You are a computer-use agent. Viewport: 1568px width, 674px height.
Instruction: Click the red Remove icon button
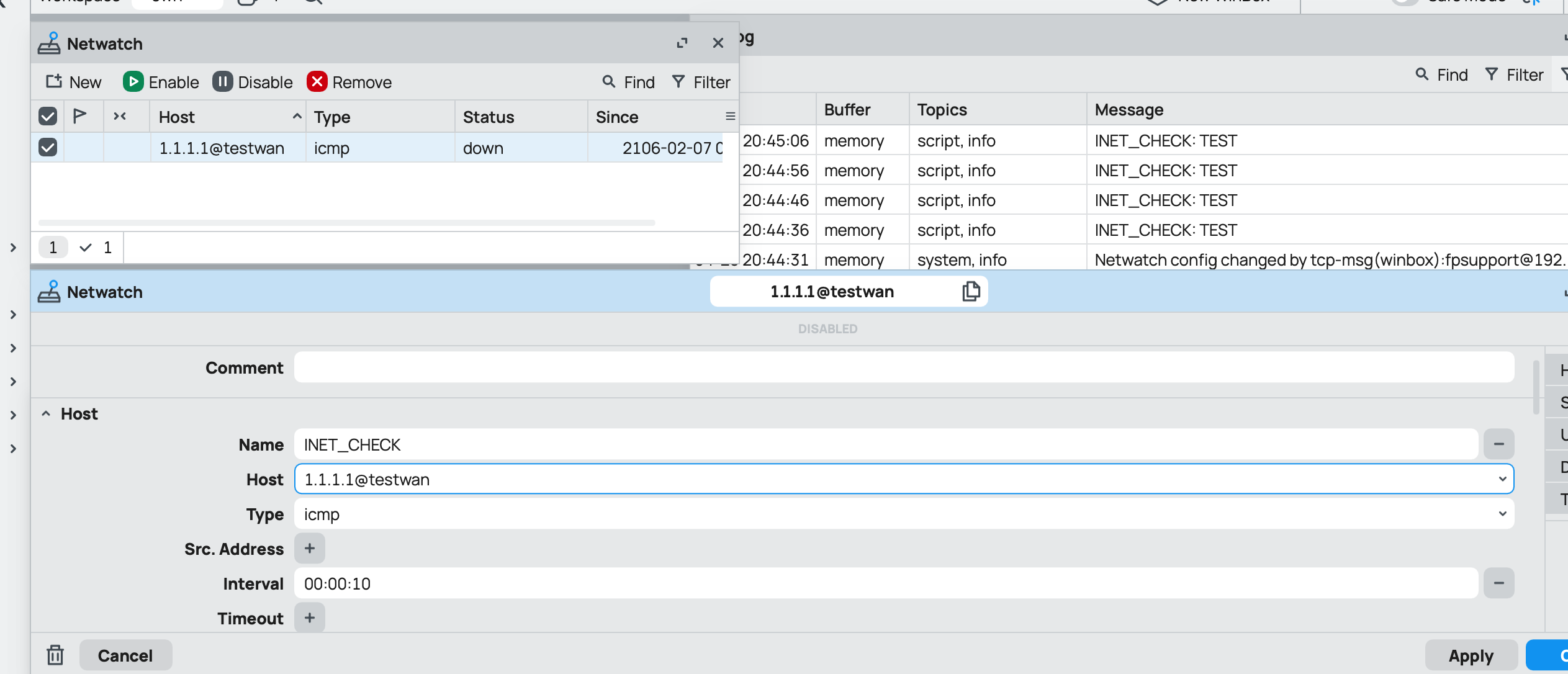[x=317, y=82]
